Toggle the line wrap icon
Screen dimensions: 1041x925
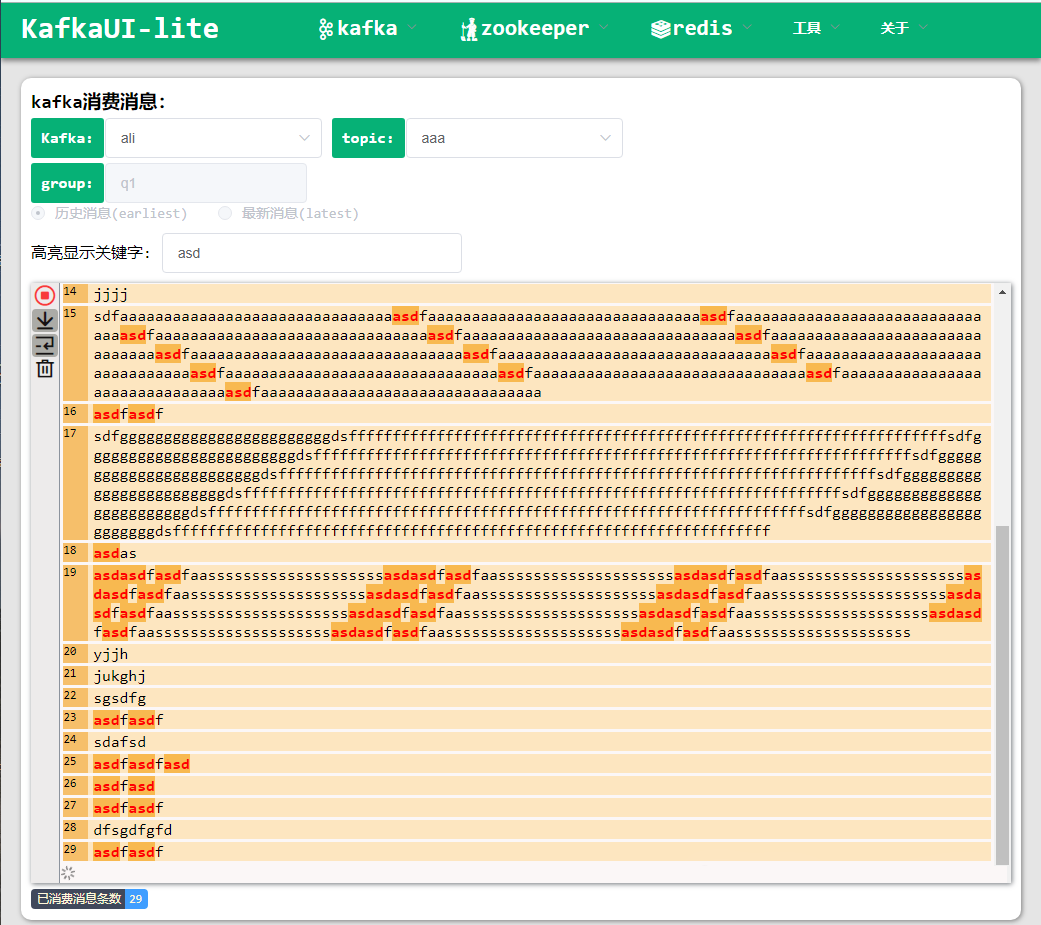(45, 345)
